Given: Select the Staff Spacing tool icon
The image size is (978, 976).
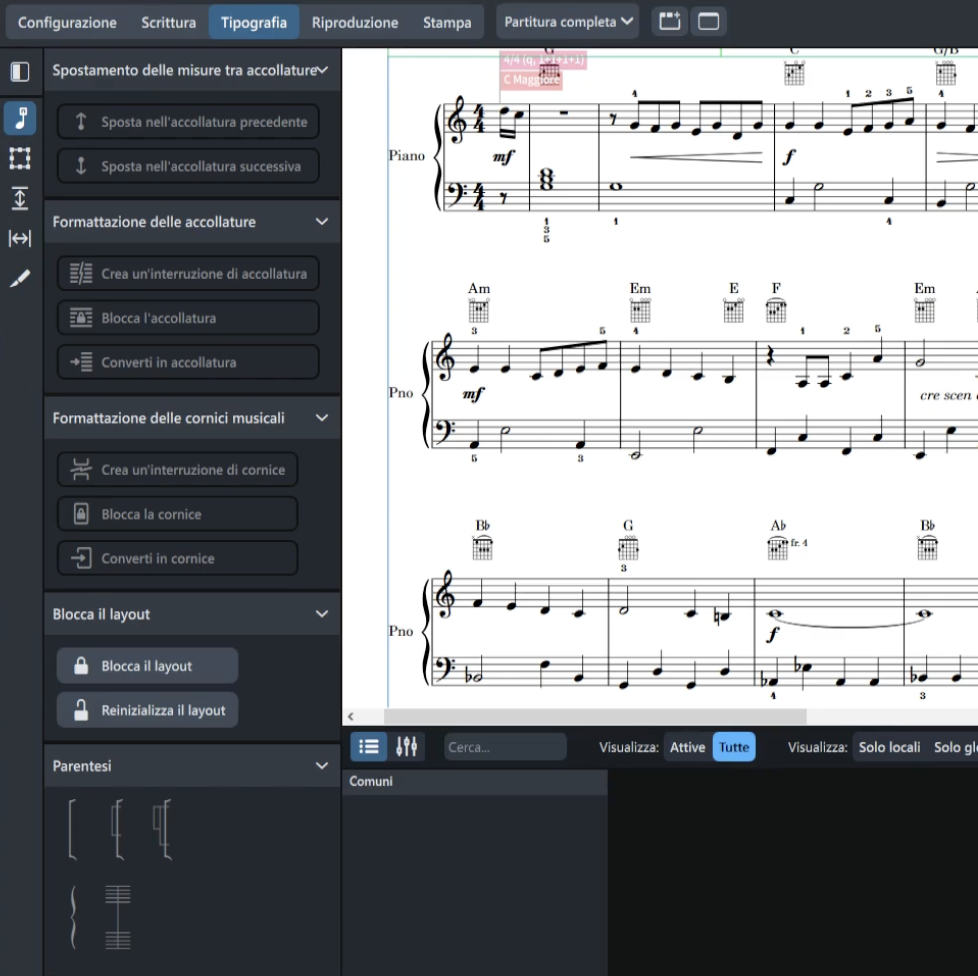Looking at the screenshot, I should point(20,198).
